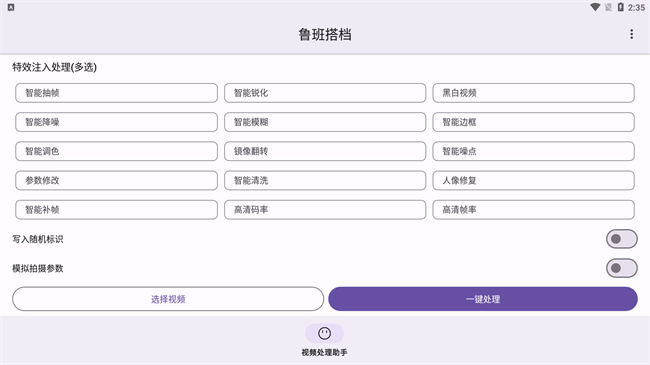Click the Wi-Fi status icon
Viewport: 650px width, 365px height.
pos(595,7)
